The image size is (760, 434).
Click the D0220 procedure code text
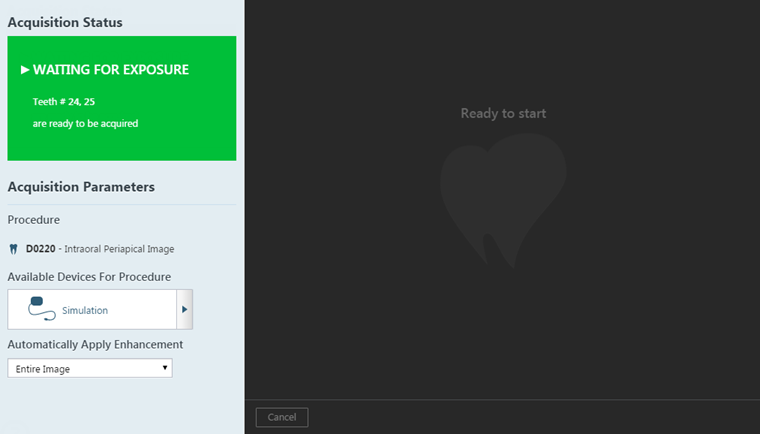[40, 249]
